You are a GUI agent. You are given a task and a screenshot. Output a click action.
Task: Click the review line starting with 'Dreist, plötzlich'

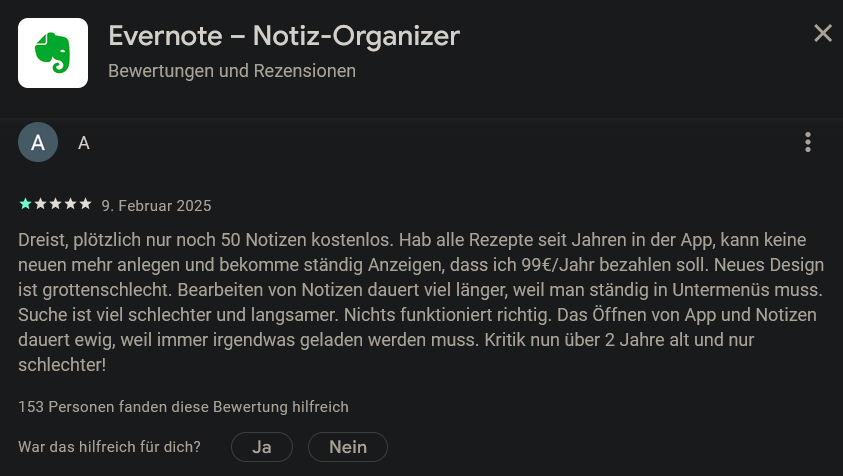click(412, 240)
